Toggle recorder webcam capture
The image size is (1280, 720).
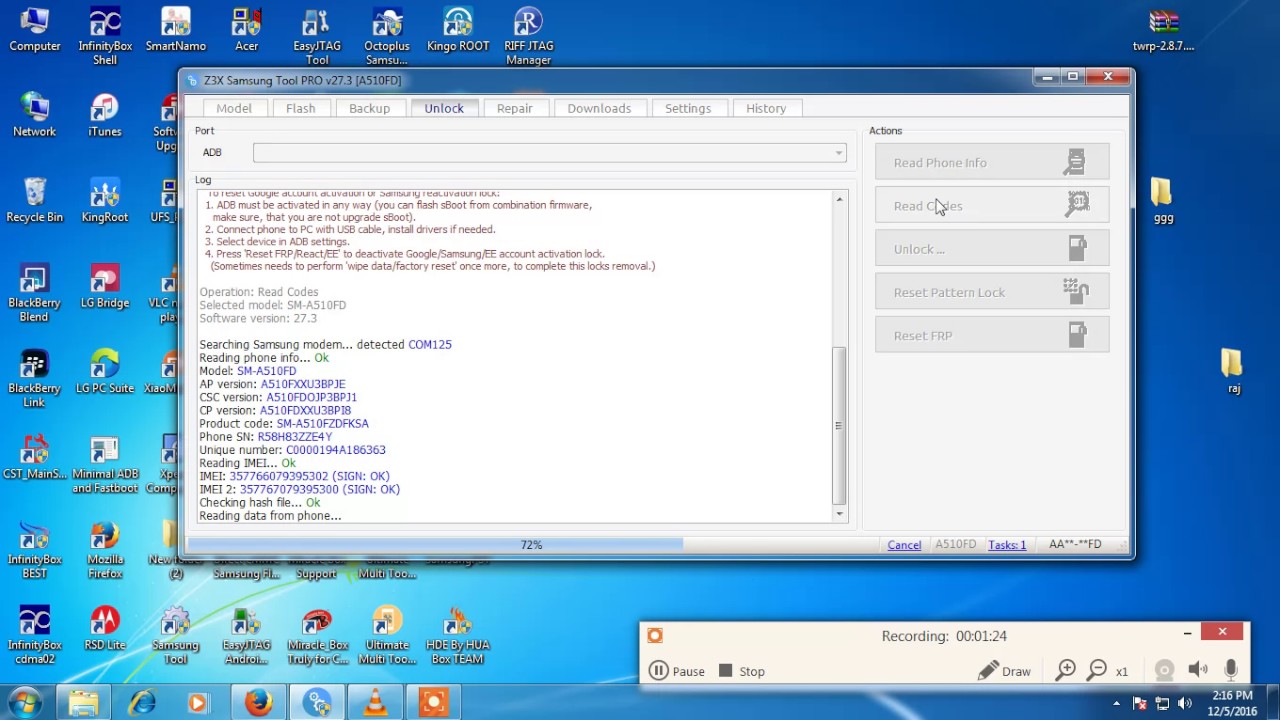pyautogui.click(x=1164, y=670)
